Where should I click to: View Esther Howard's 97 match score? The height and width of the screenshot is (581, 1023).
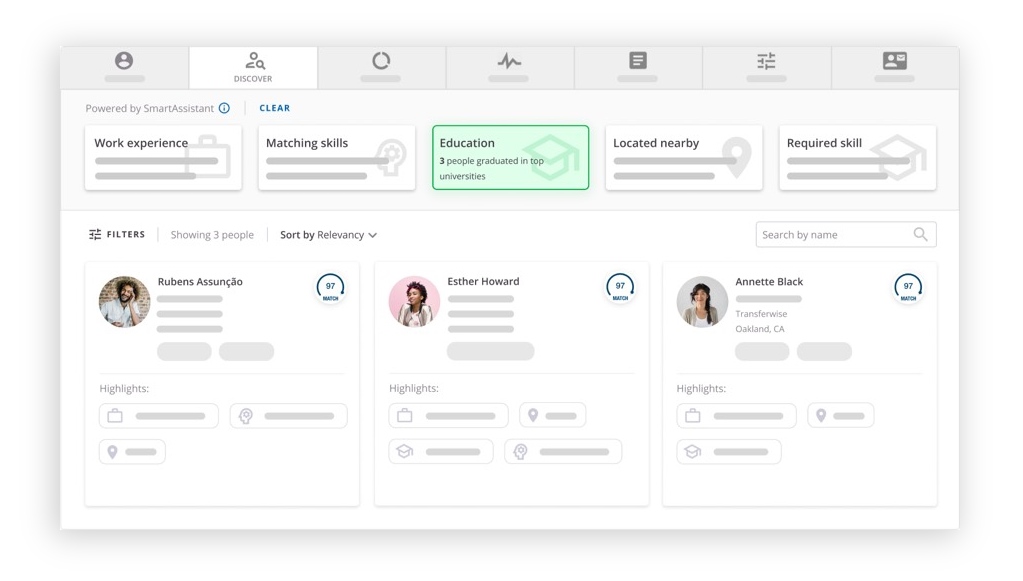620,288
